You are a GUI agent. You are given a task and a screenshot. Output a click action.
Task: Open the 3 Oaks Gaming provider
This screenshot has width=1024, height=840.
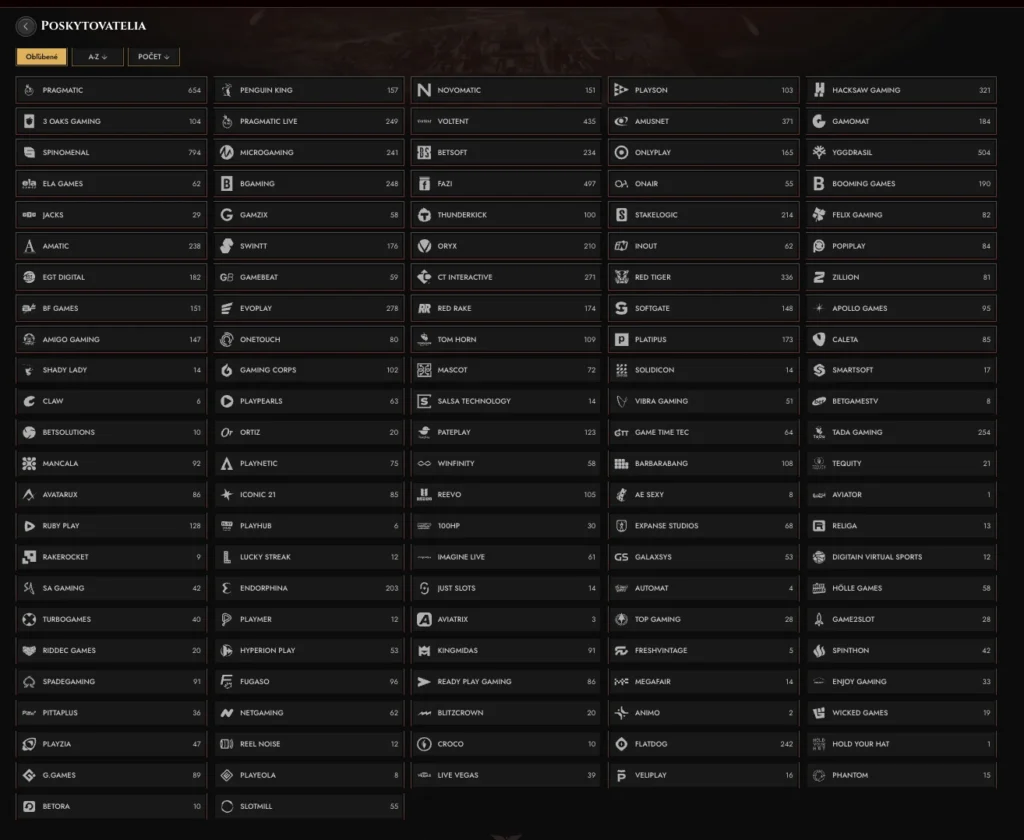(111, 121)
